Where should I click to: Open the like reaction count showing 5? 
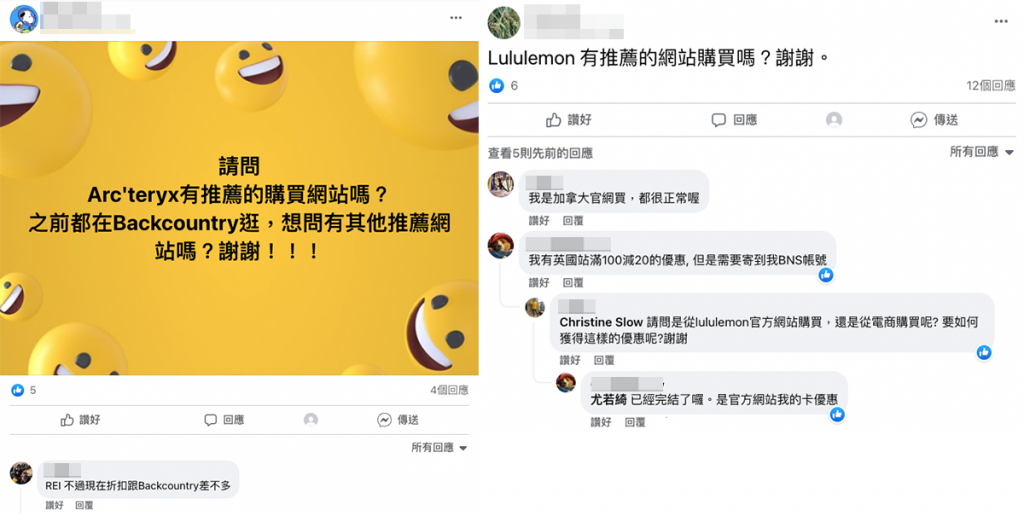24,390
